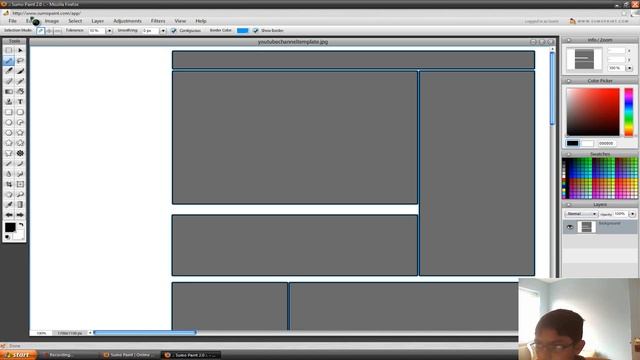Select the Move tool arrow
Viewport: 640px width, 360px height.
click(20, 50)
